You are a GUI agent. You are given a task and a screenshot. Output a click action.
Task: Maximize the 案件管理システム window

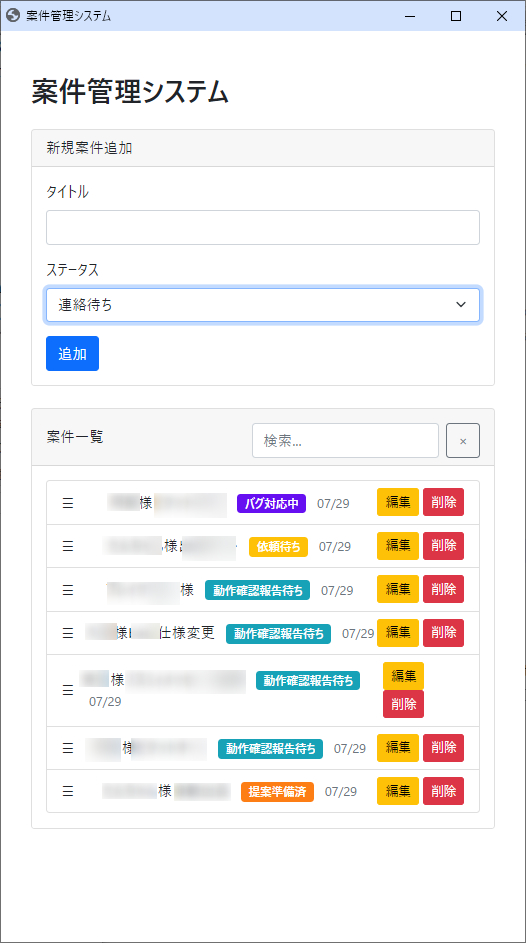456,16
